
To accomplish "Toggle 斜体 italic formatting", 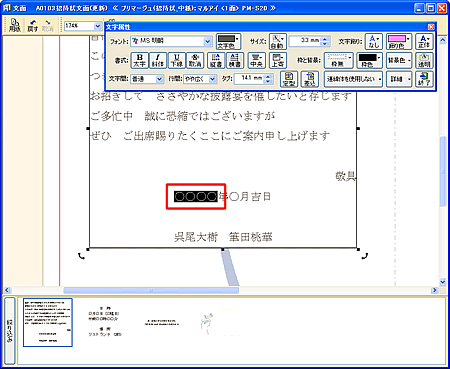I will [x=158, y=60].
